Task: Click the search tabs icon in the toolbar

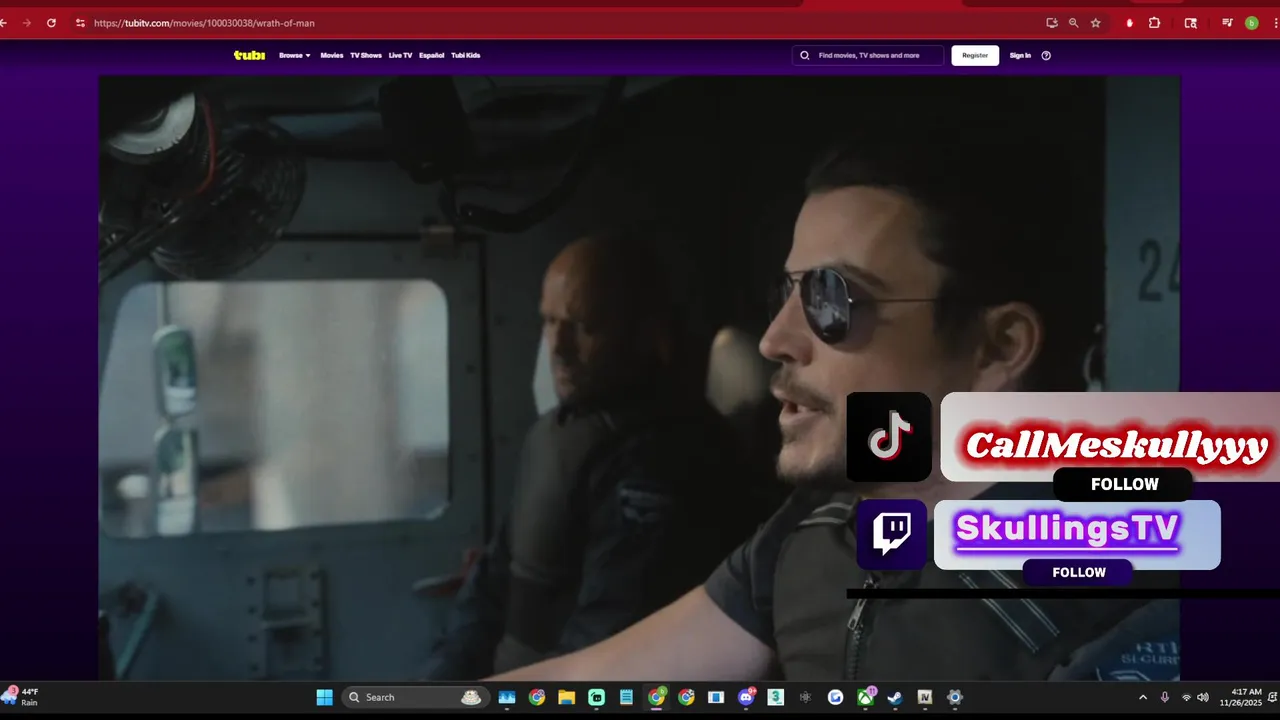Action: tap(1190, 23)
